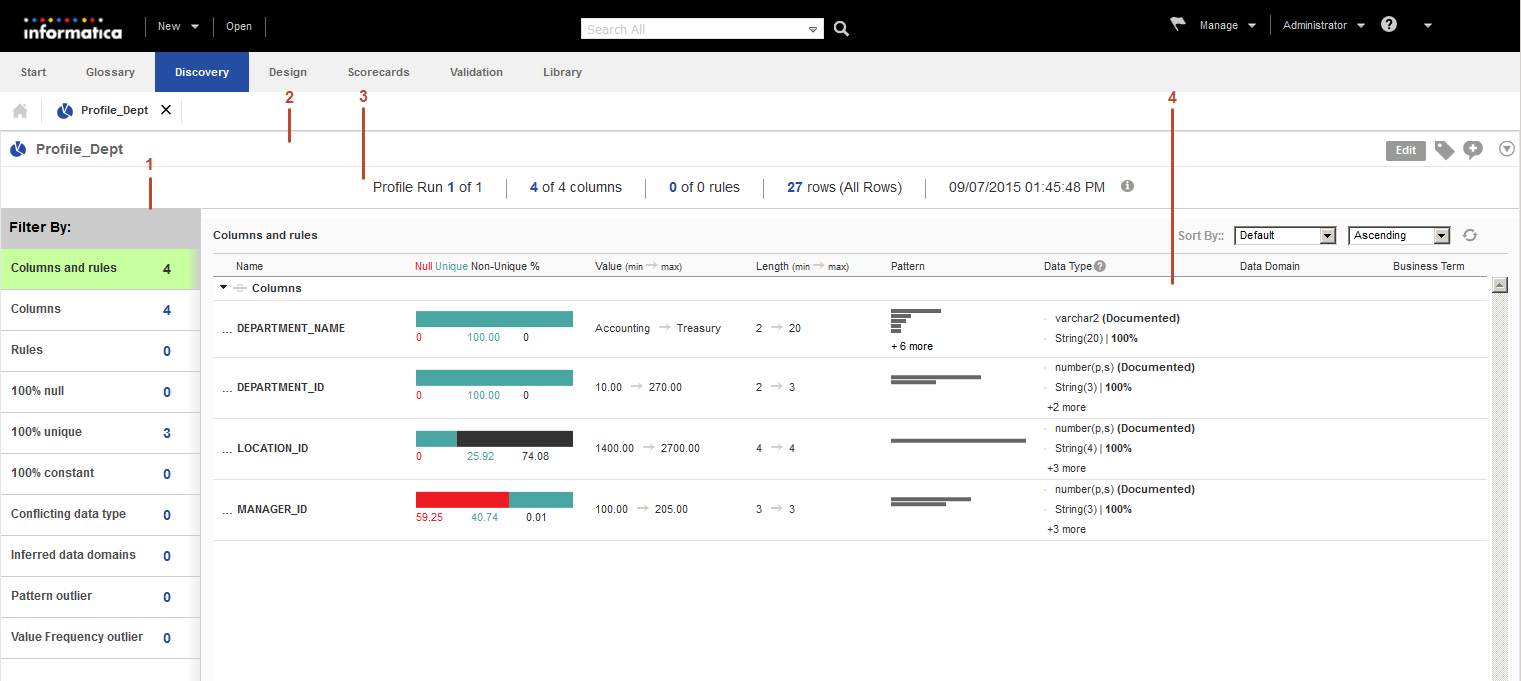Open the Sort By Default dropdown

(x=1285, y=236)
